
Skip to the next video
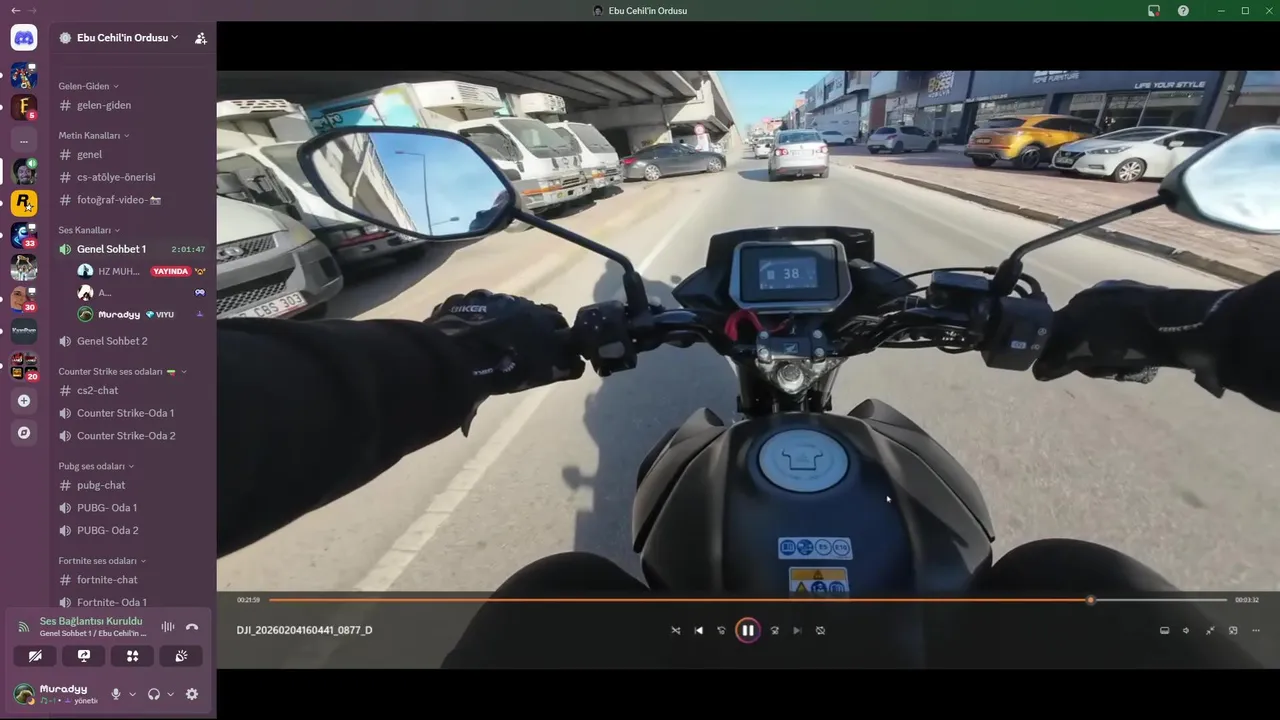pos(797,630)
